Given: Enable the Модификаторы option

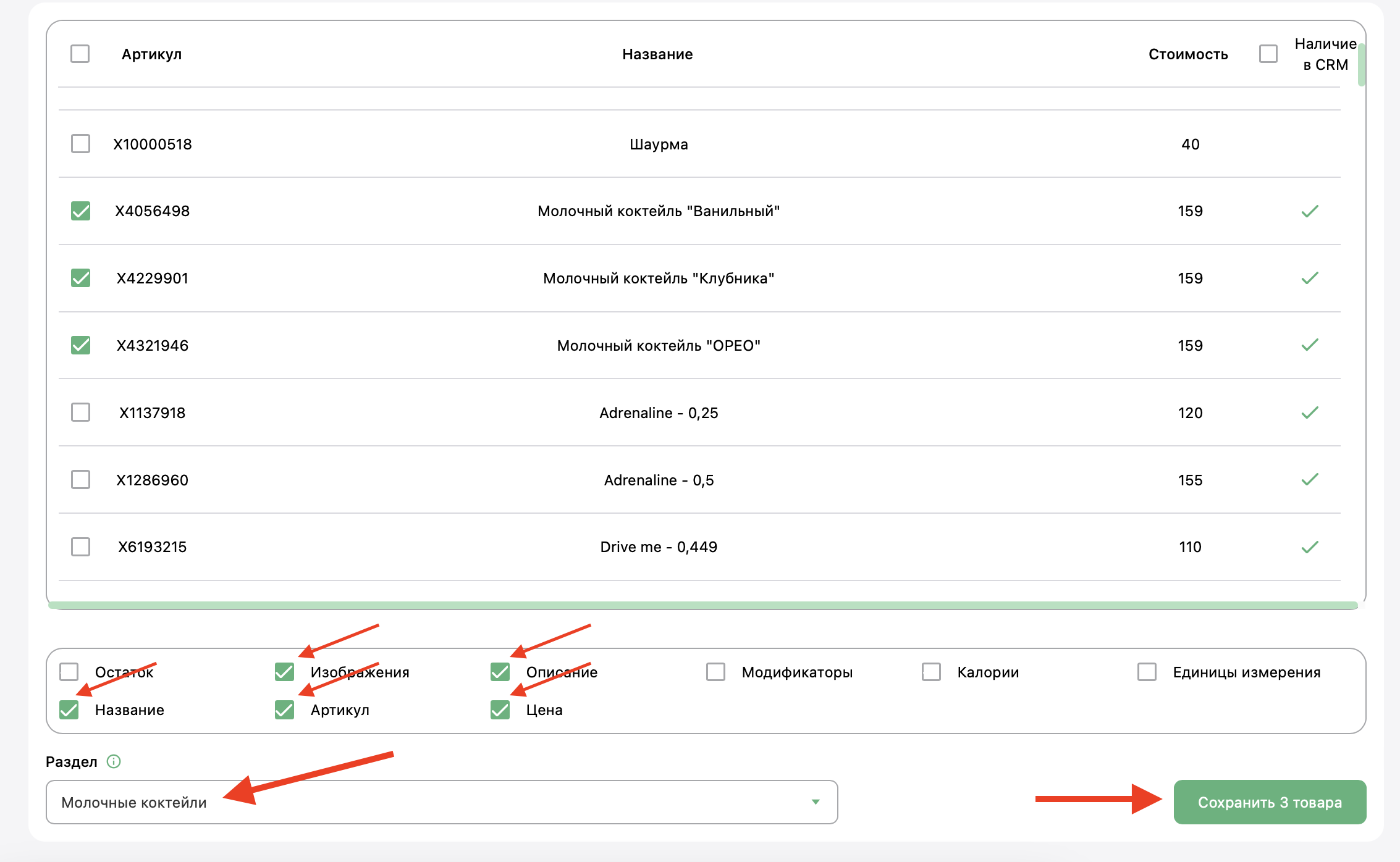Looking at the screenshot, I should click(x=715, y=672).
